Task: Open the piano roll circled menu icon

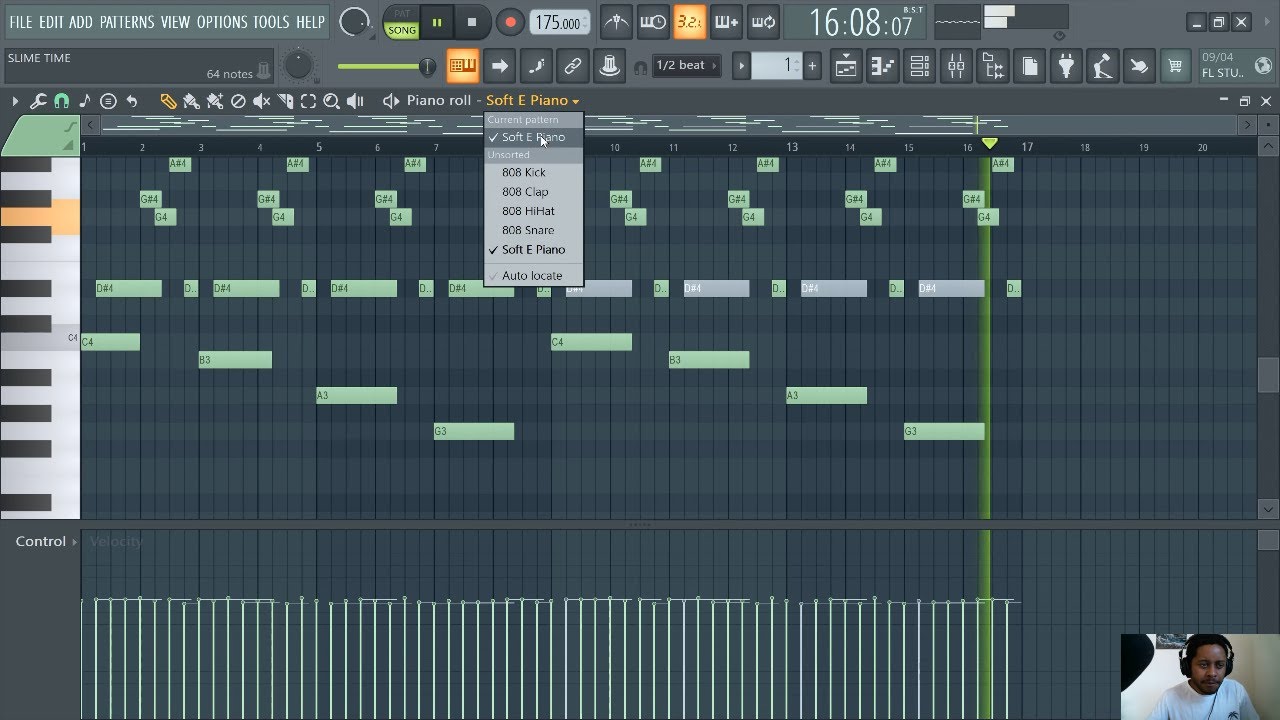Action: point(108,101)
